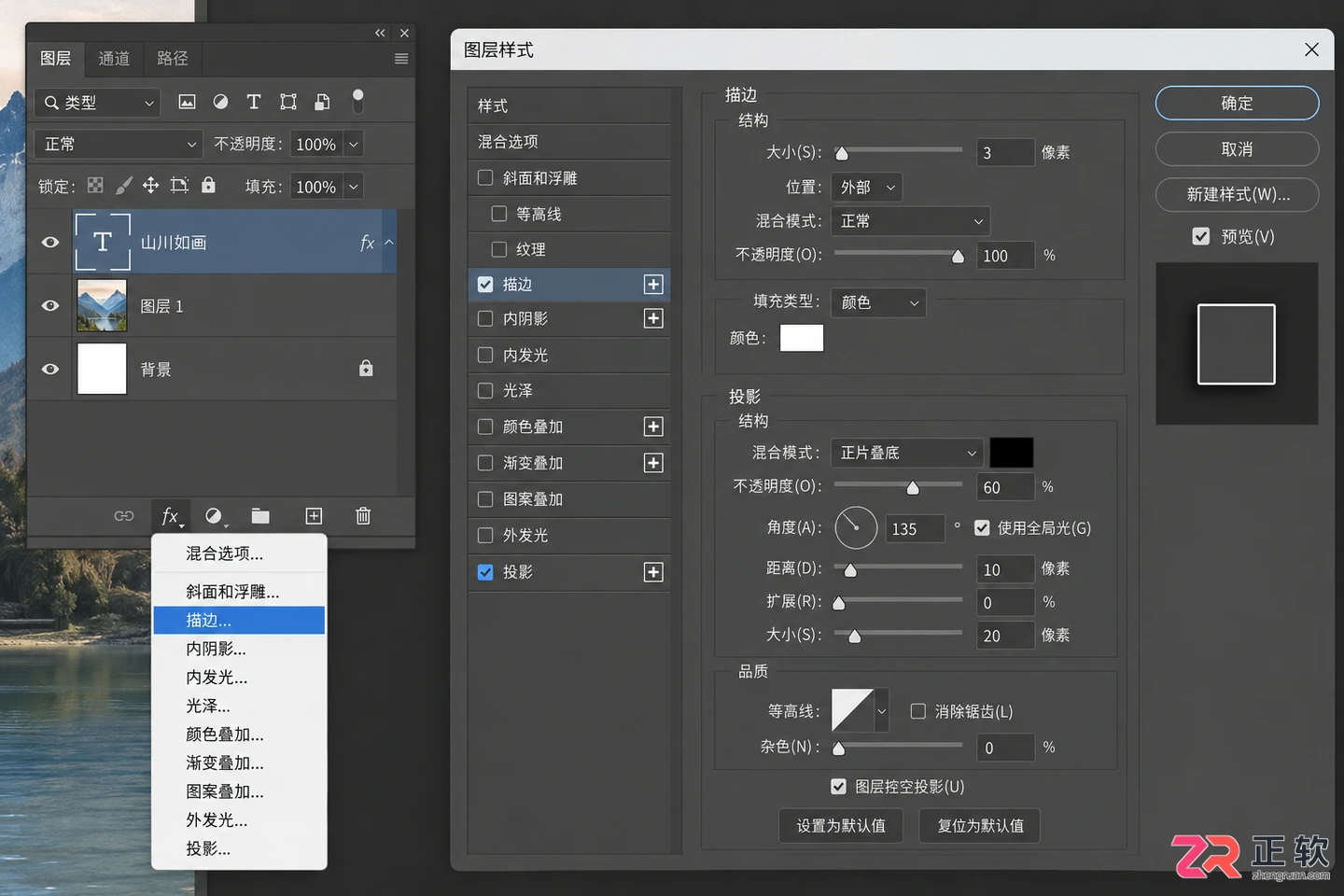Open the layer 填充 dropdown arrow
The width and height of the screenshot is (1344, 896).
(353, 187)
